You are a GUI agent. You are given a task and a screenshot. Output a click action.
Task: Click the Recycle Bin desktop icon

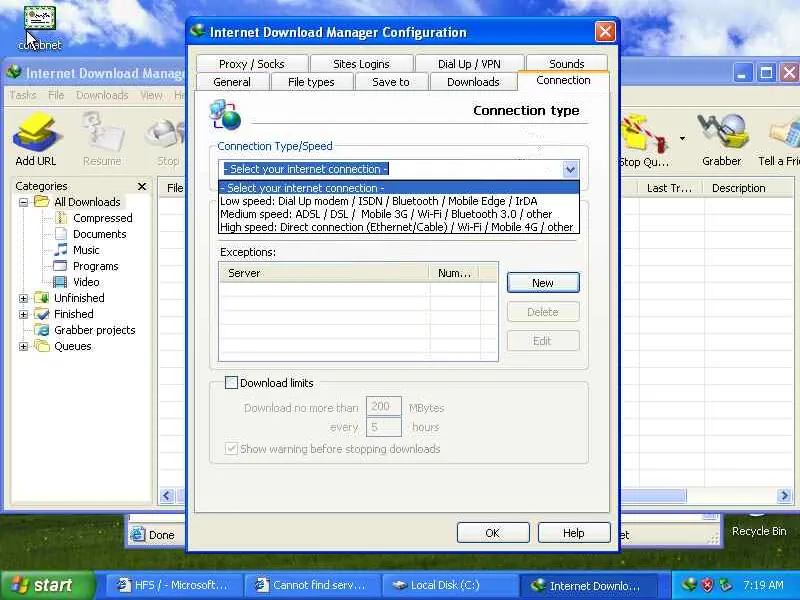759,531
